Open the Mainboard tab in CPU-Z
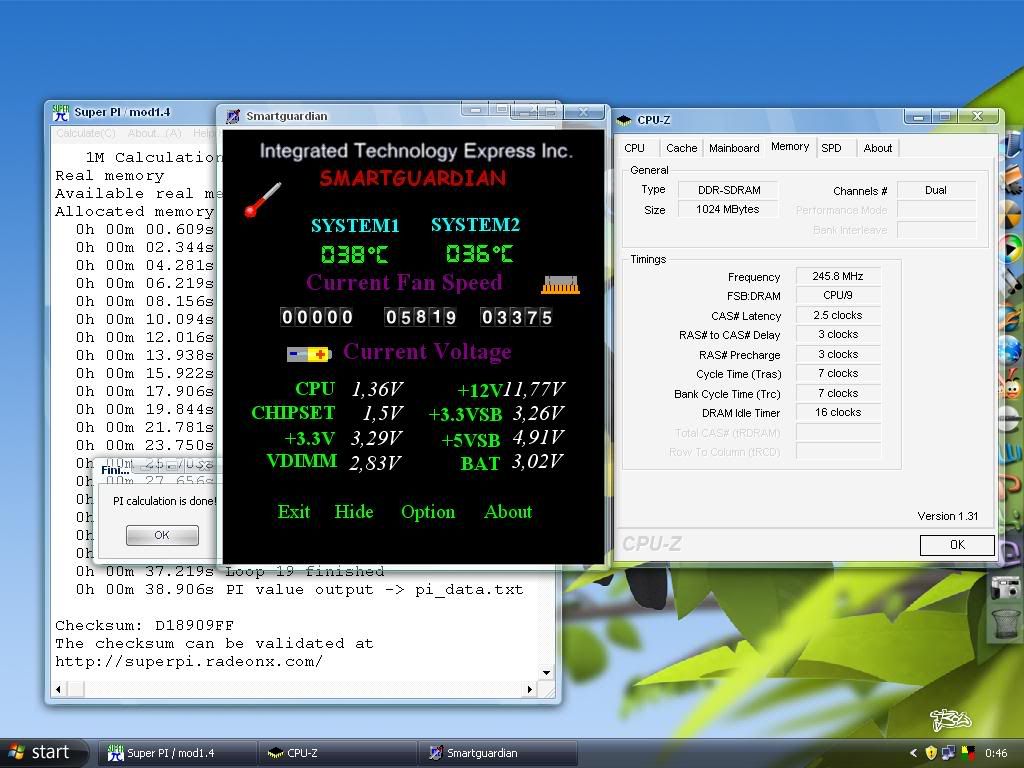The width and height of the screenshot is (1024, 768). click(x=734, y=148)
